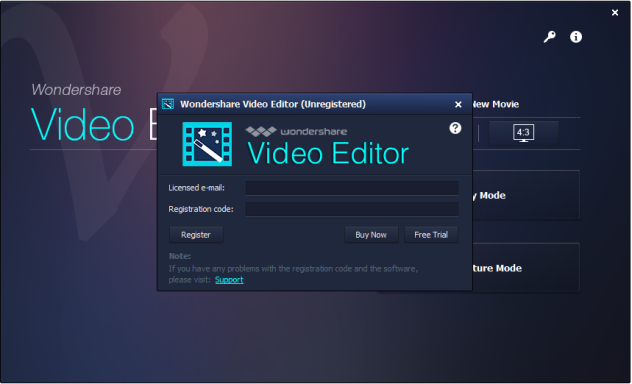Close the registration dialog

(x=458, y=104)
